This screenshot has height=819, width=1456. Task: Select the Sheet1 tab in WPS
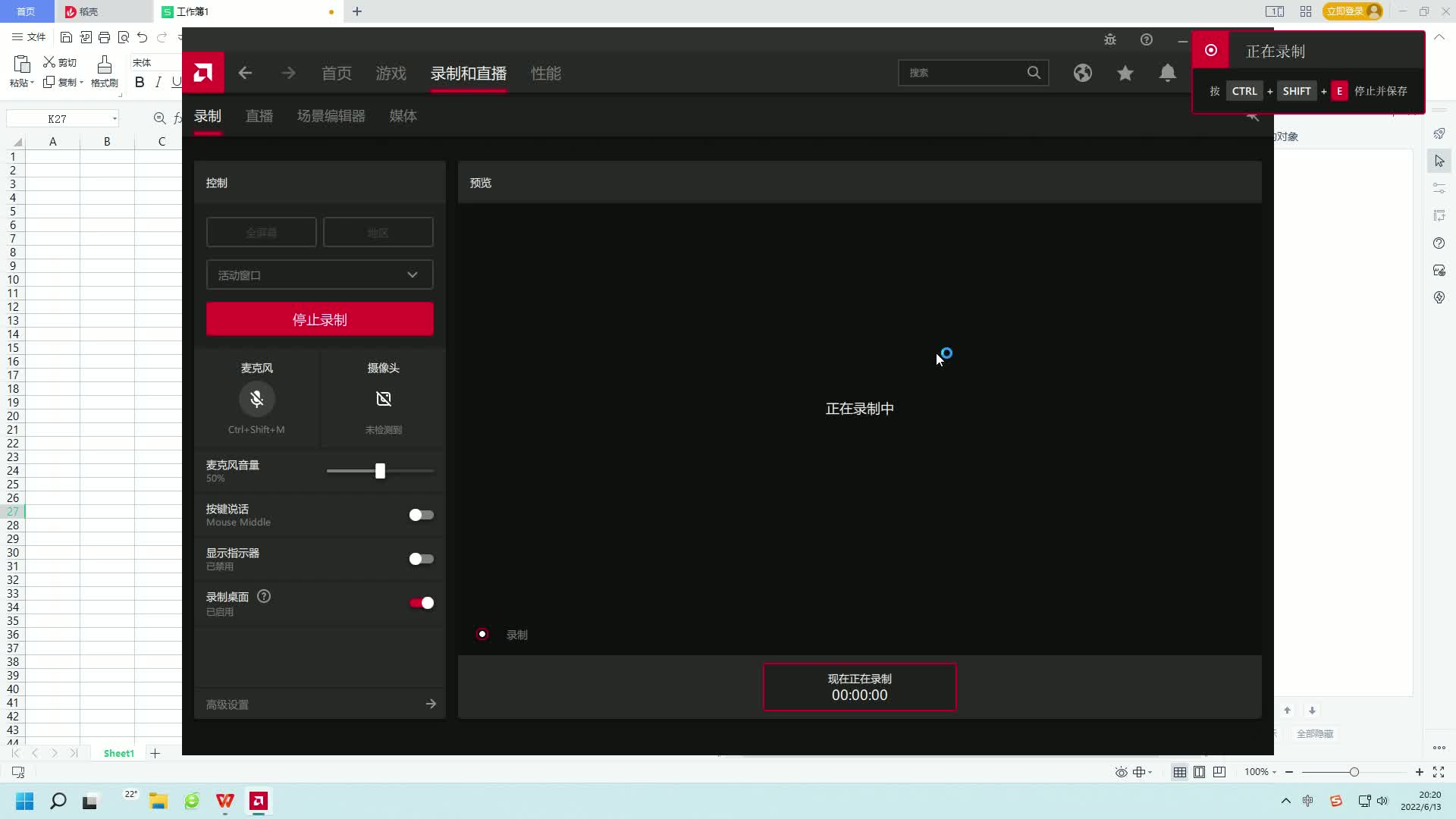[x=119, y=753]
